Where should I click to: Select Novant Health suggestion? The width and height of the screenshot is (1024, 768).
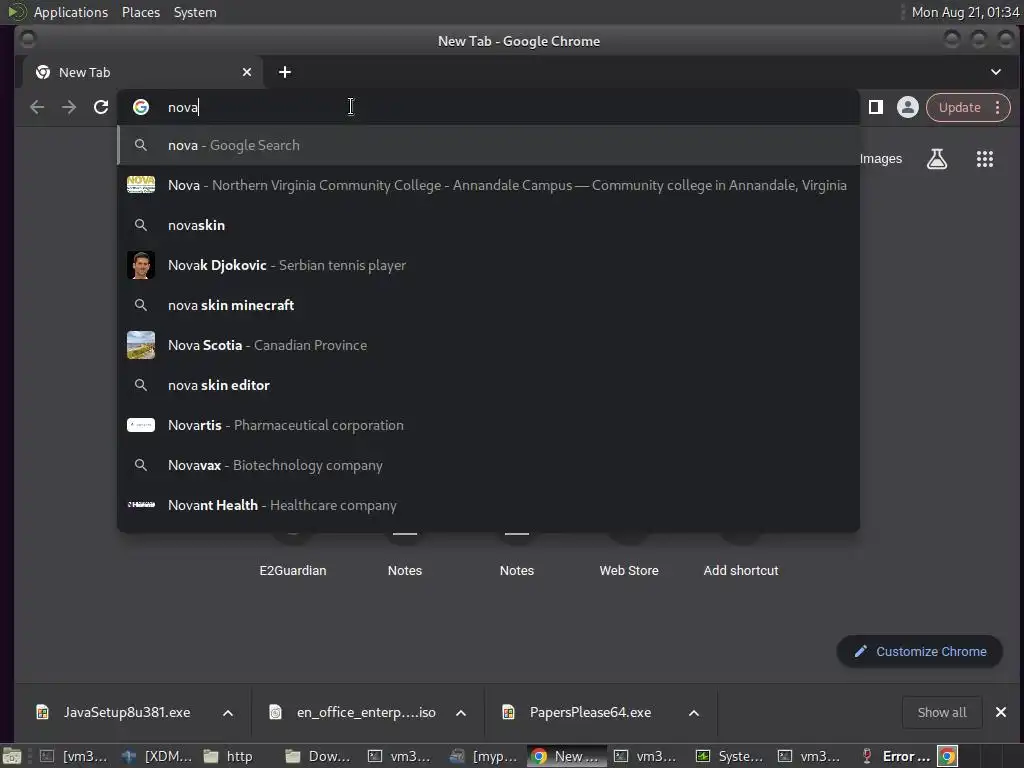488,505
